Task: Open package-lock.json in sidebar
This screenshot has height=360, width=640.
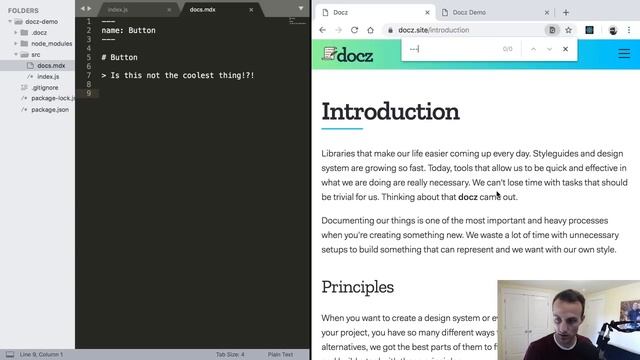Action: [53, 98]
